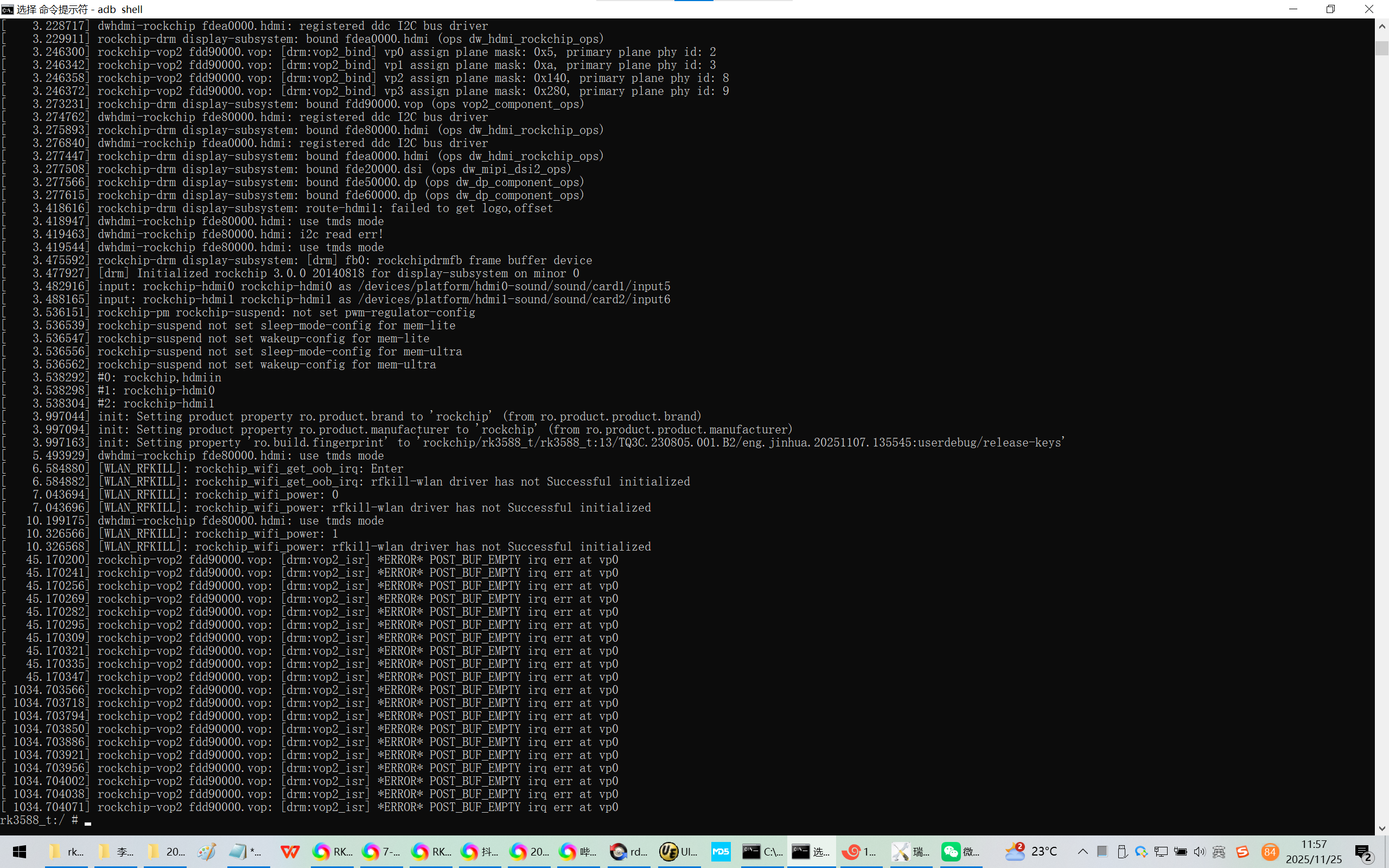Open the weather widget showing 23°C
1389x868 pixels.
(x=1031, y=852)
